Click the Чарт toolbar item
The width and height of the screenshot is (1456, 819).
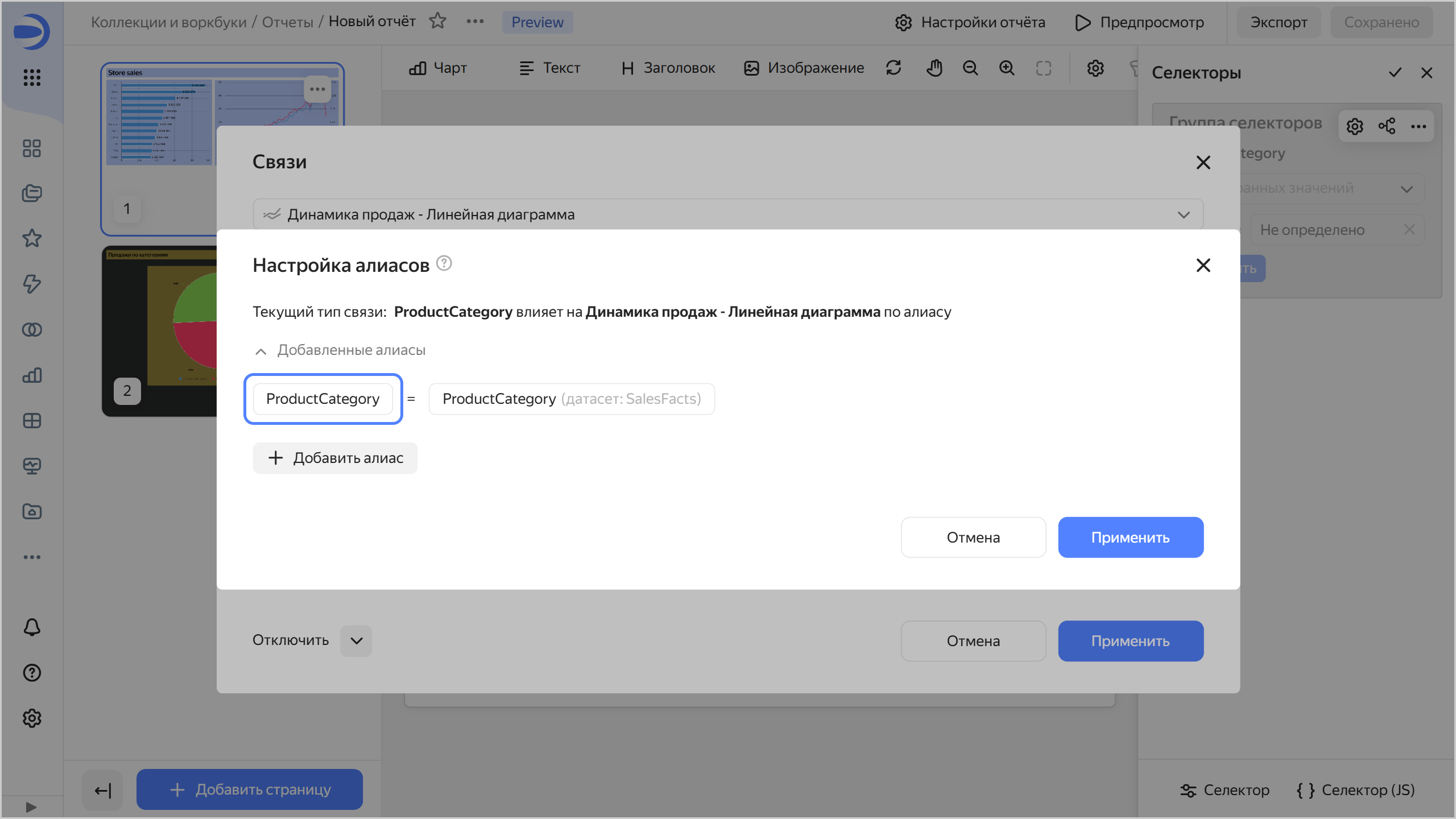[438, 68]
